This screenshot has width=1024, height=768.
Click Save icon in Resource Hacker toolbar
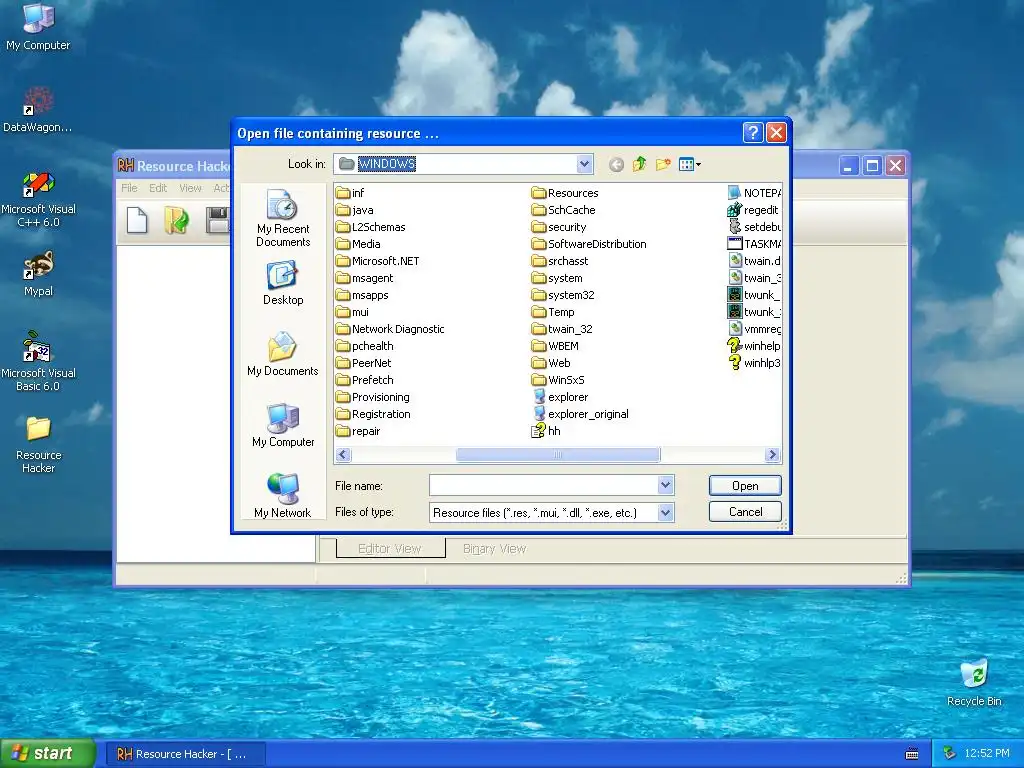point(217,220)
